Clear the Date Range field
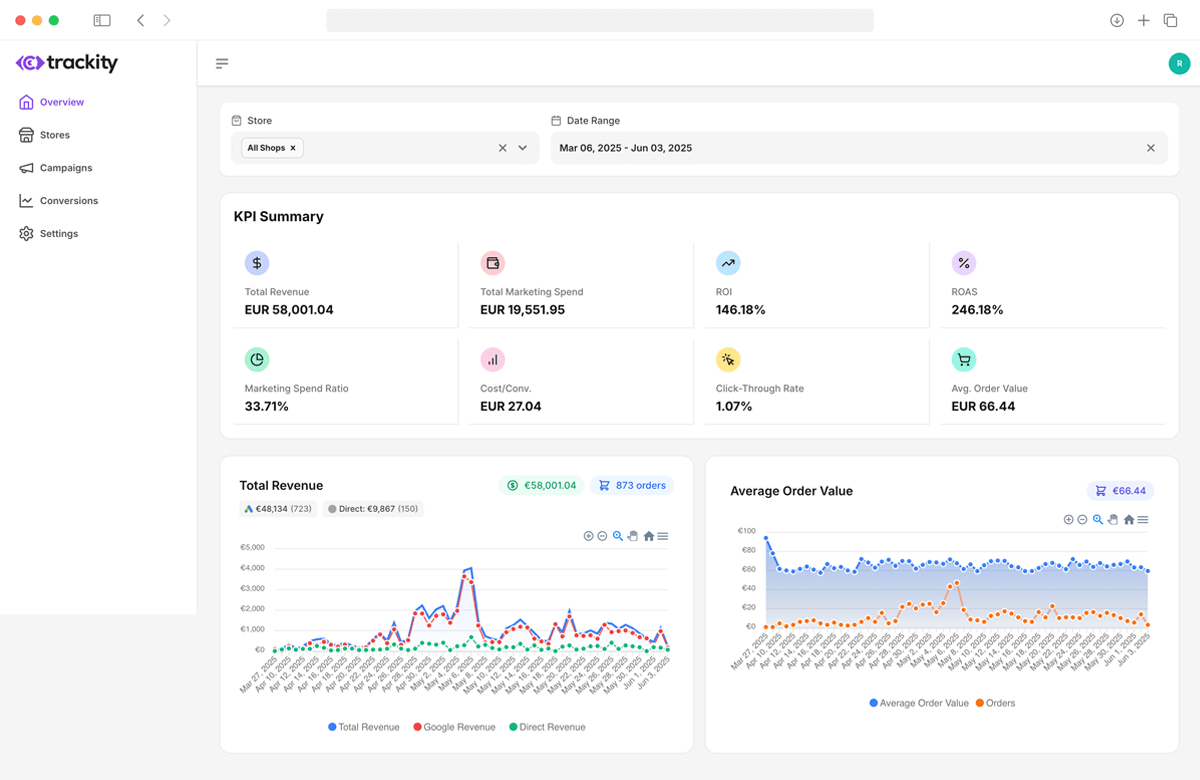The height and width of the screenshot is (780, 1200). (x=1151, y=148)
